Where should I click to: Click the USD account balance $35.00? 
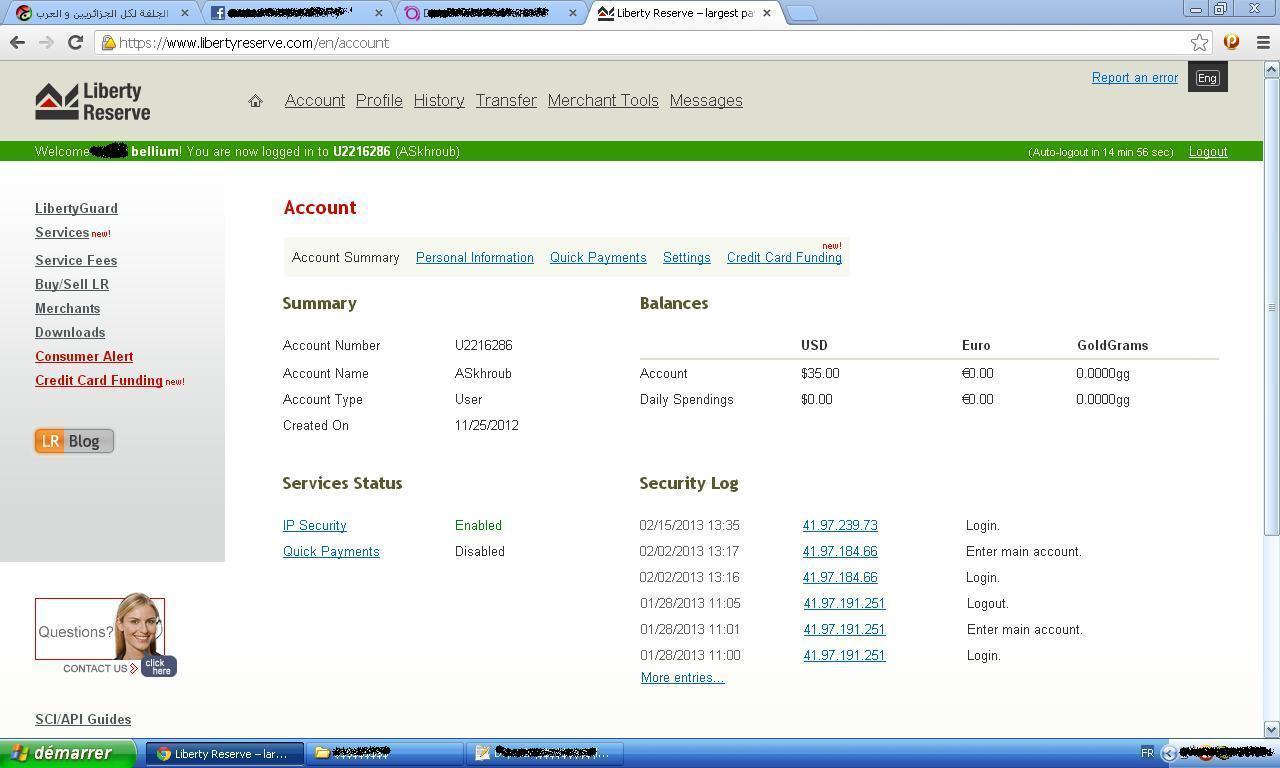820,373
